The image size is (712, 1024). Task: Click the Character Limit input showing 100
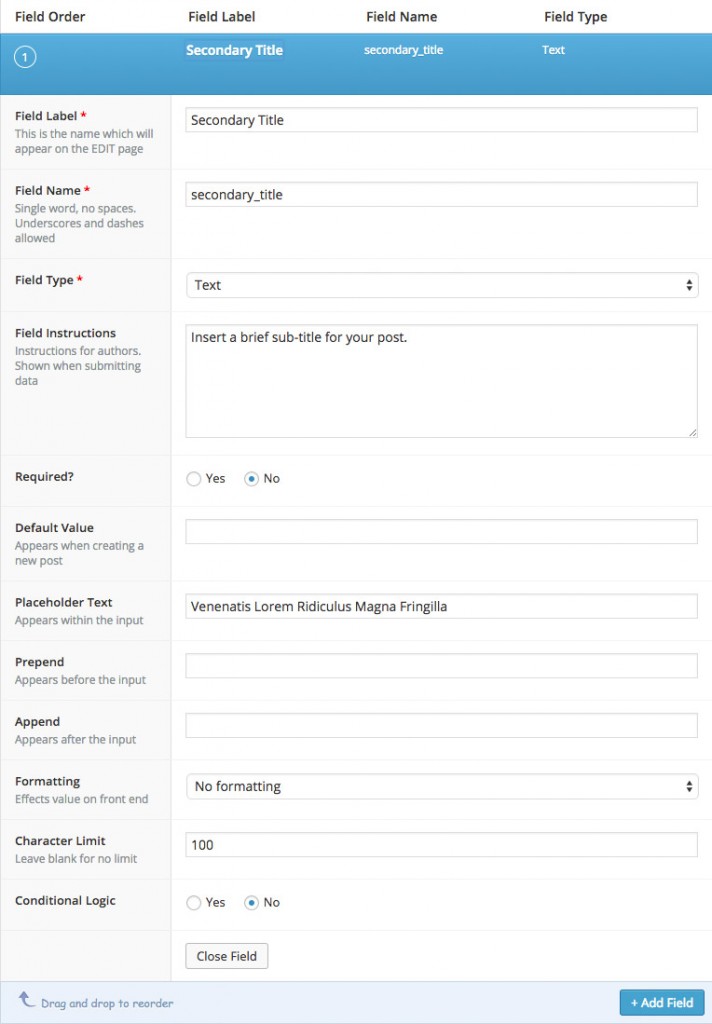point(440,845)
